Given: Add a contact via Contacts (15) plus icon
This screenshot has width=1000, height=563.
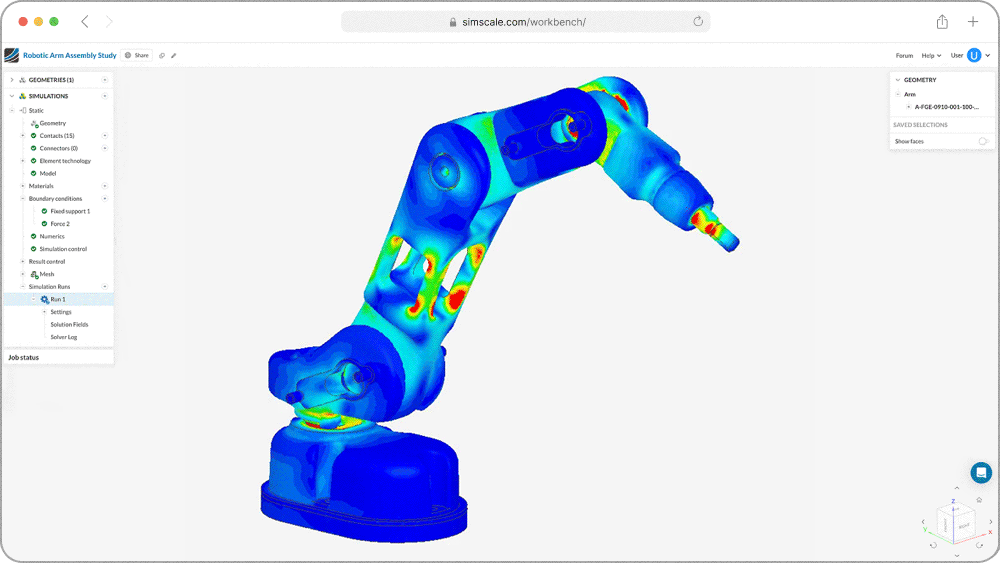Looking at the screenshot, I should [105, 136].
